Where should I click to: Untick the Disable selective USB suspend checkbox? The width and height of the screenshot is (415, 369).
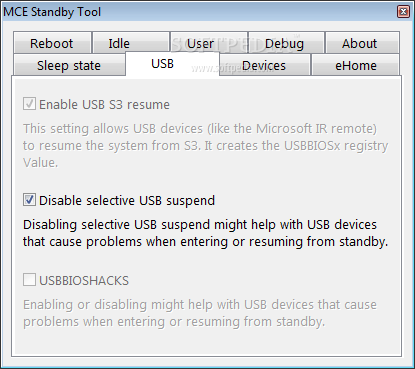click(29, 200)
